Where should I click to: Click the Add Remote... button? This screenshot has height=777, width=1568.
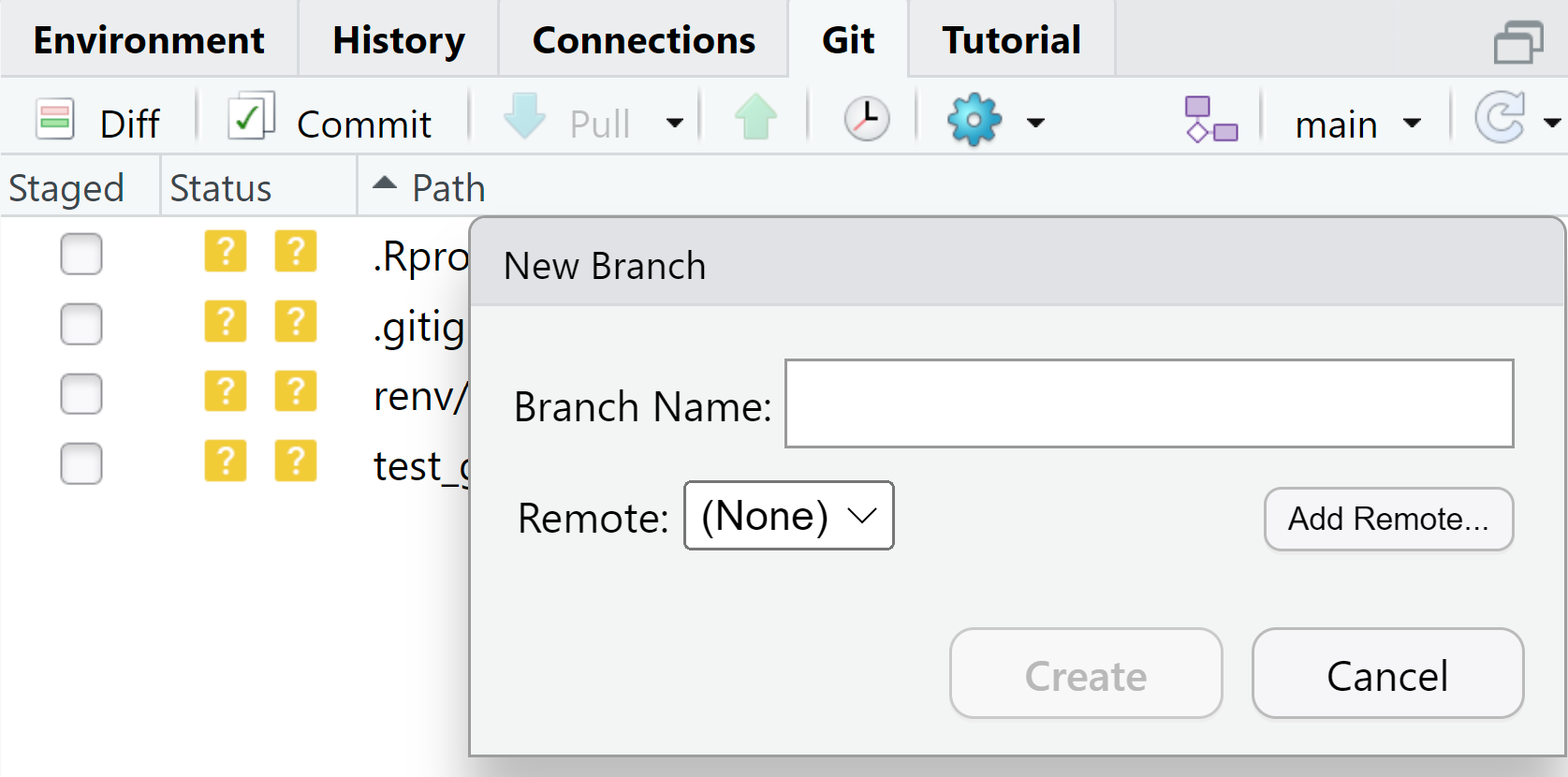(1388, 519)
